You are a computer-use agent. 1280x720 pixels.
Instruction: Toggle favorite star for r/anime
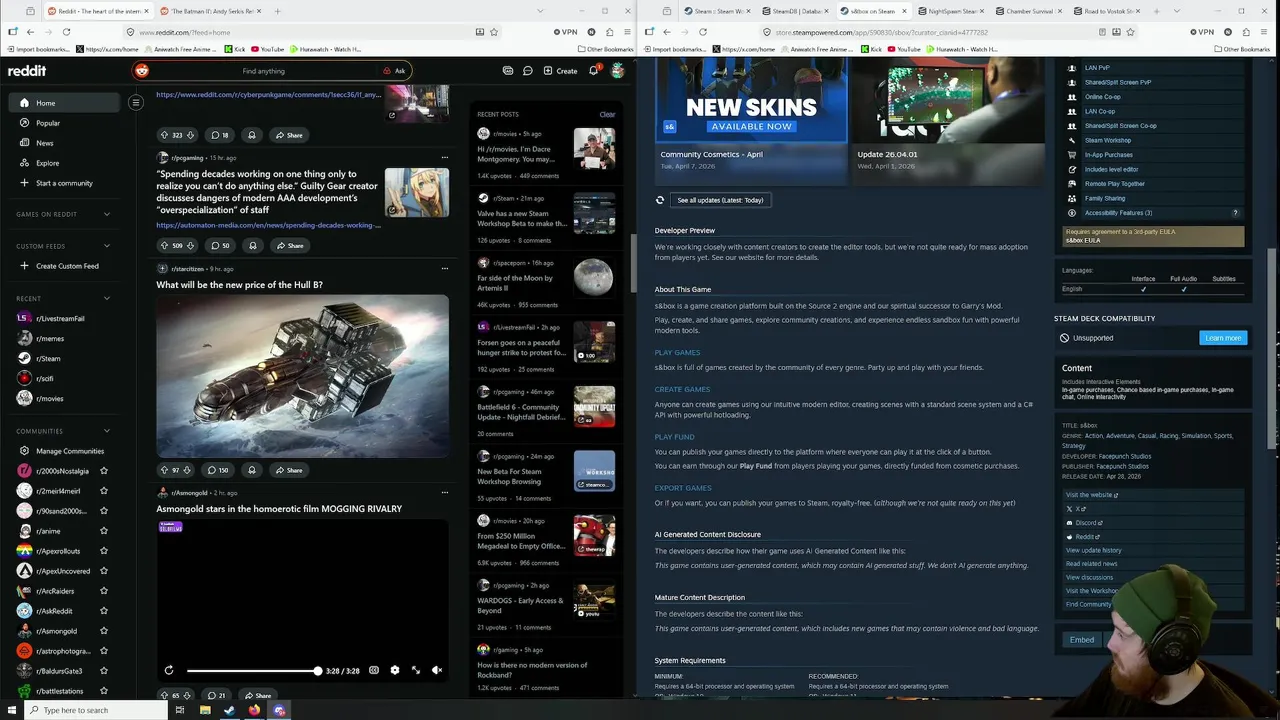pos(104,531)
